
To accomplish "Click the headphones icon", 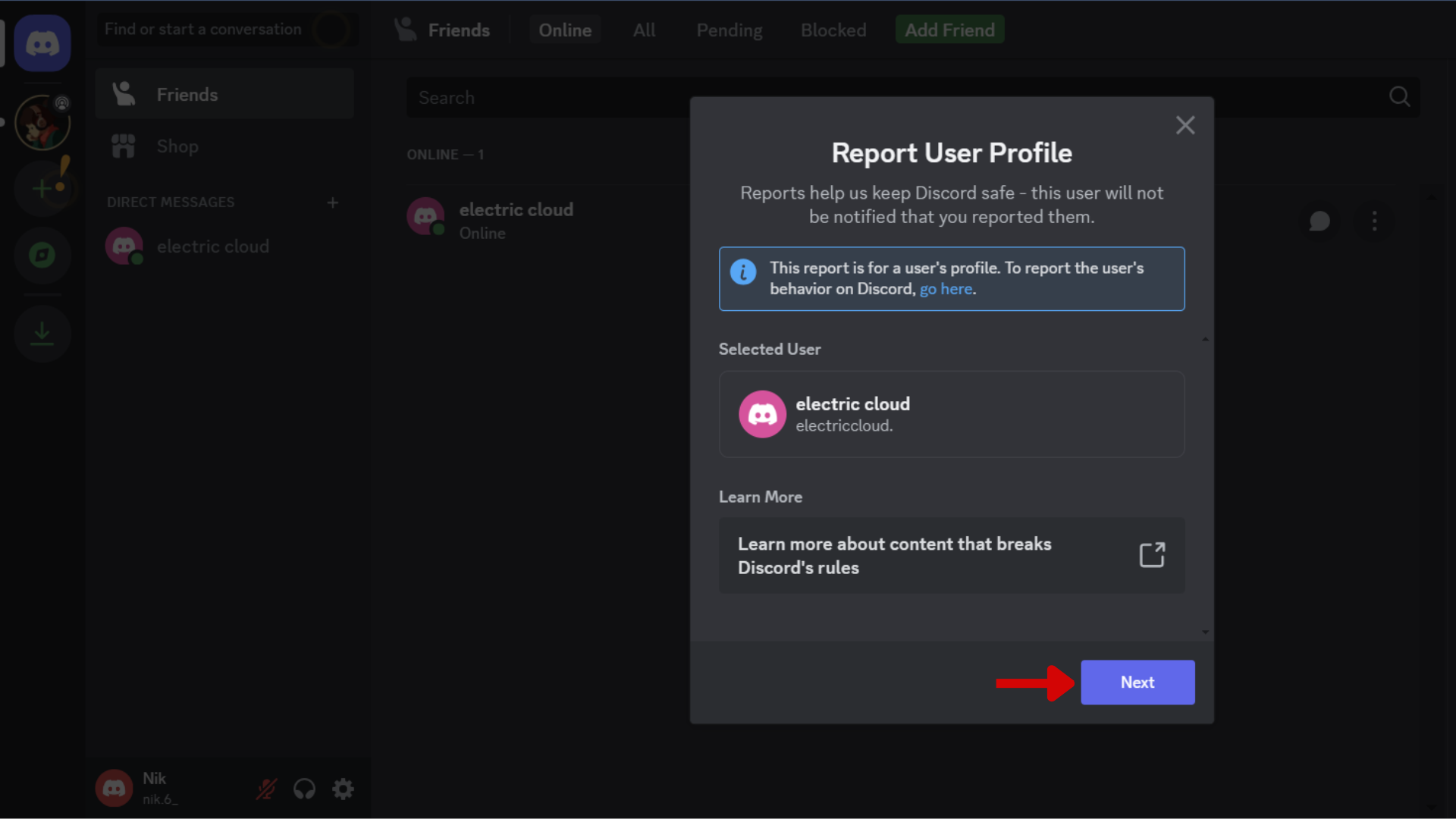I will [305, 789].
